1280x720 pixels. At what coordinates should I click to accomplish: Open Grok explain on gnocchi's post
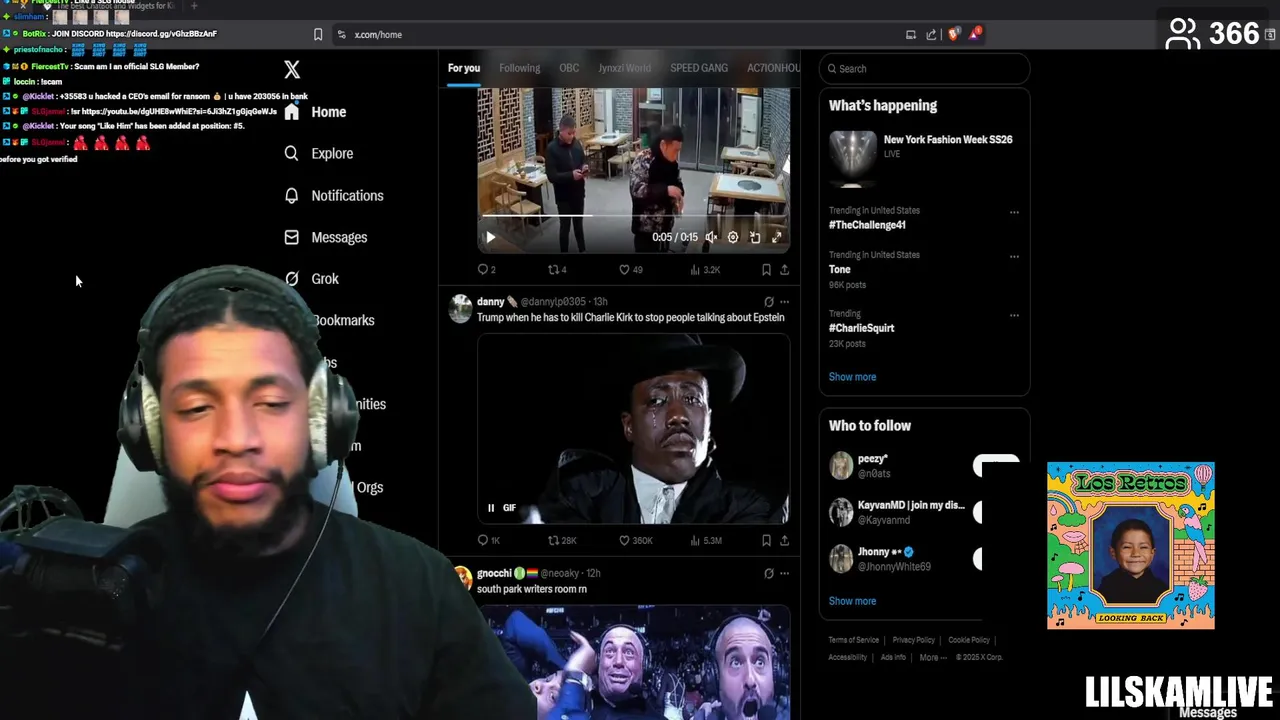pos(768,573)
